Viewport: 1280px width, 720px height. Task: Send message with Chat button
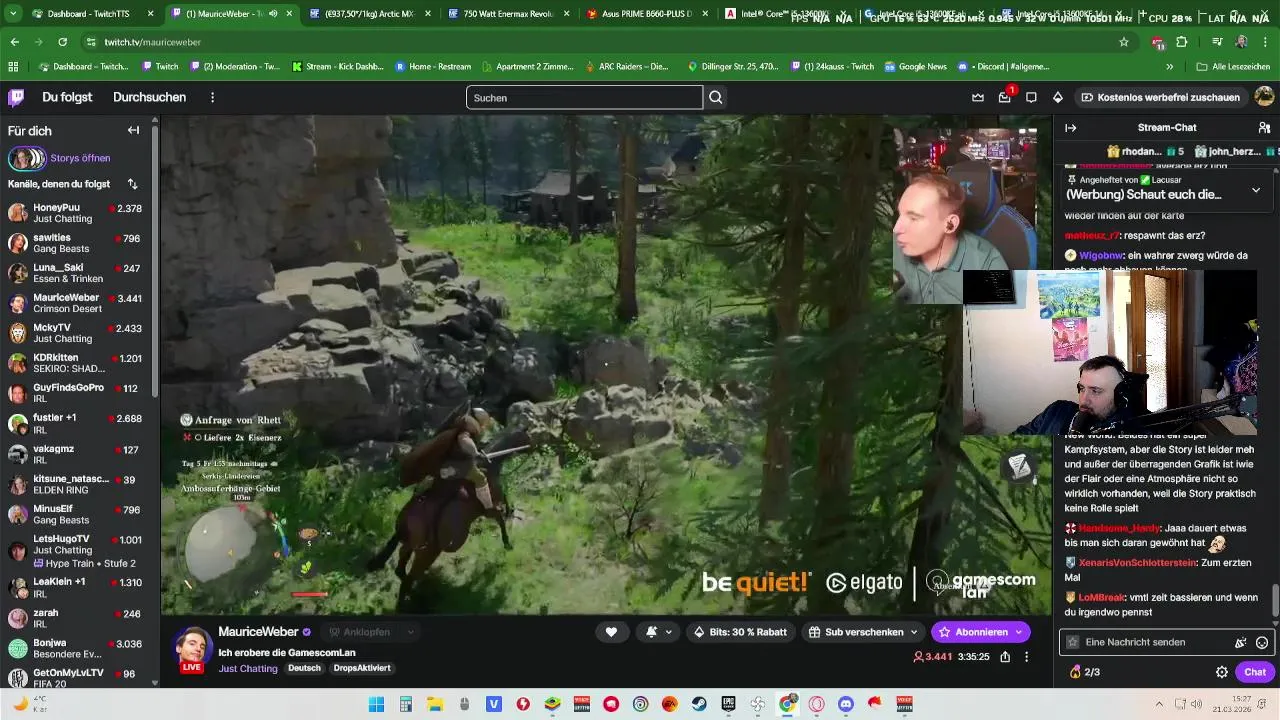[1255, 672]
